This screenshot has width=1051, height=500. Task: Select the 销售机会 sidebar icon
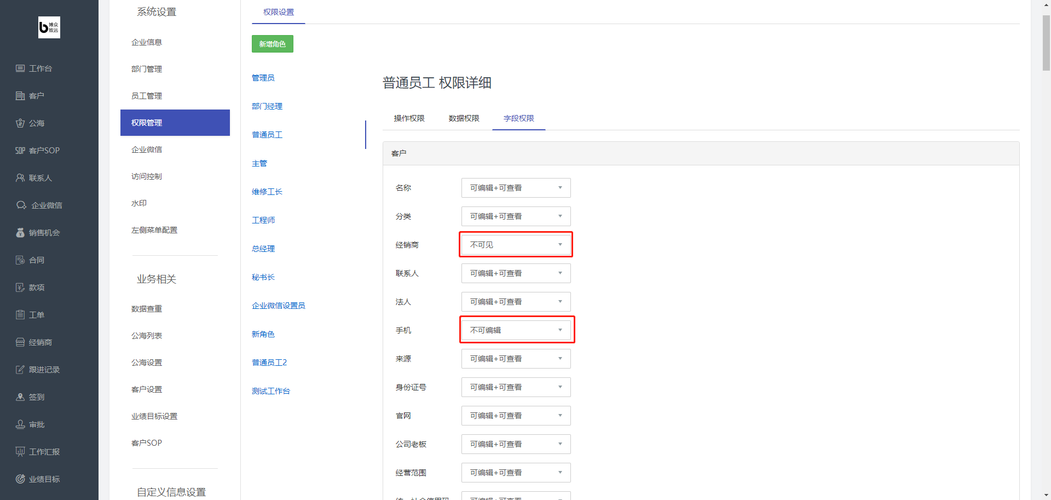[x=20, y=233]
